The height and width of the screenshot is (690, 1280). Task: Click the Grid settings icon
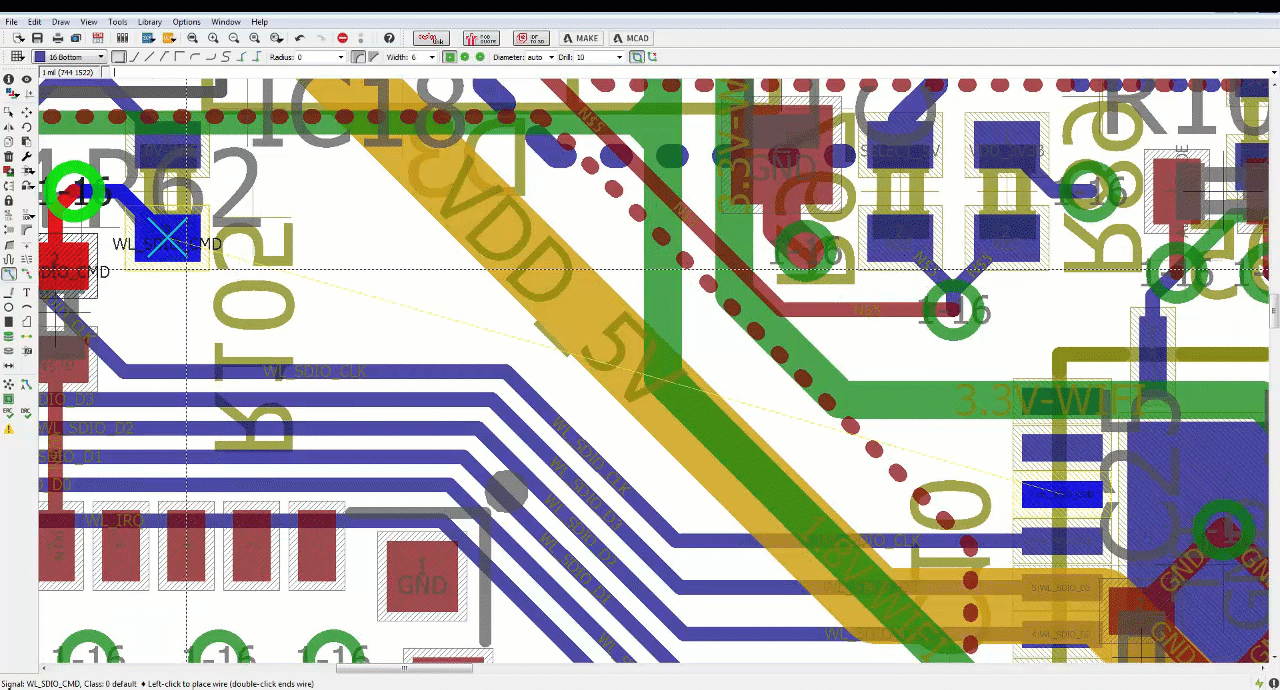point(17,57)
